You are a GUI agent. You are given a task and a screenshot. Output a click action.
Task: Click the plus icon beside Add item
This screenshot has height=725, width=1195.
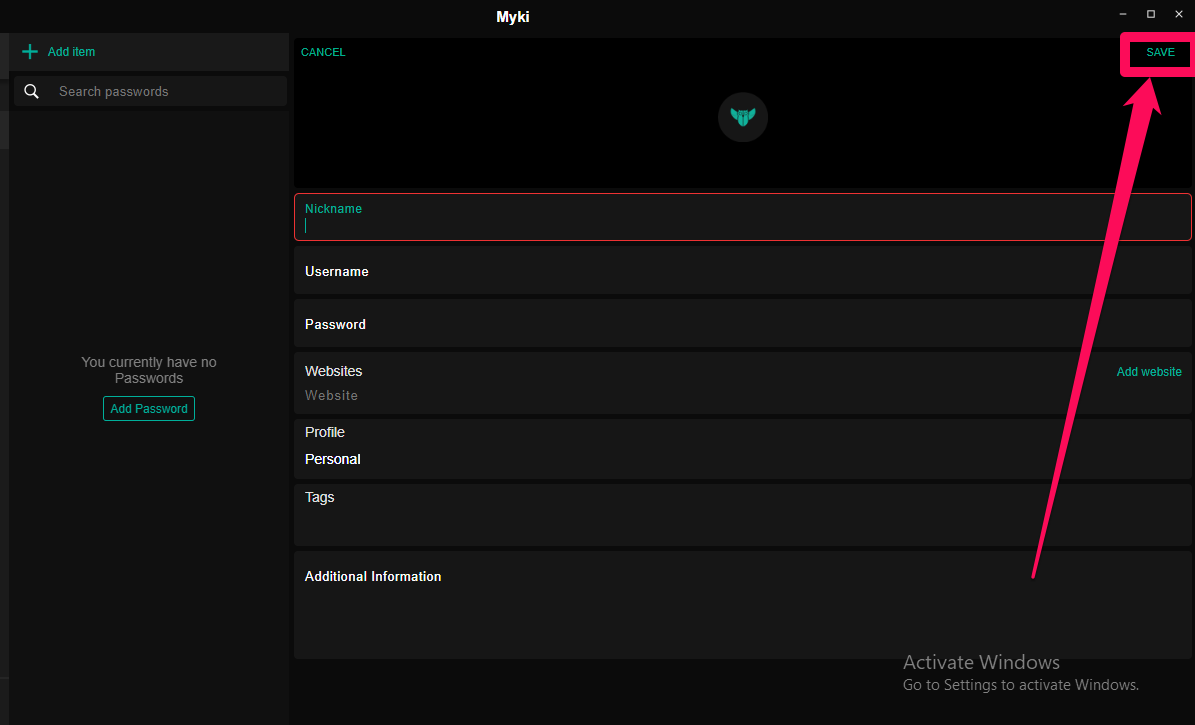click(x=30, y=52)
